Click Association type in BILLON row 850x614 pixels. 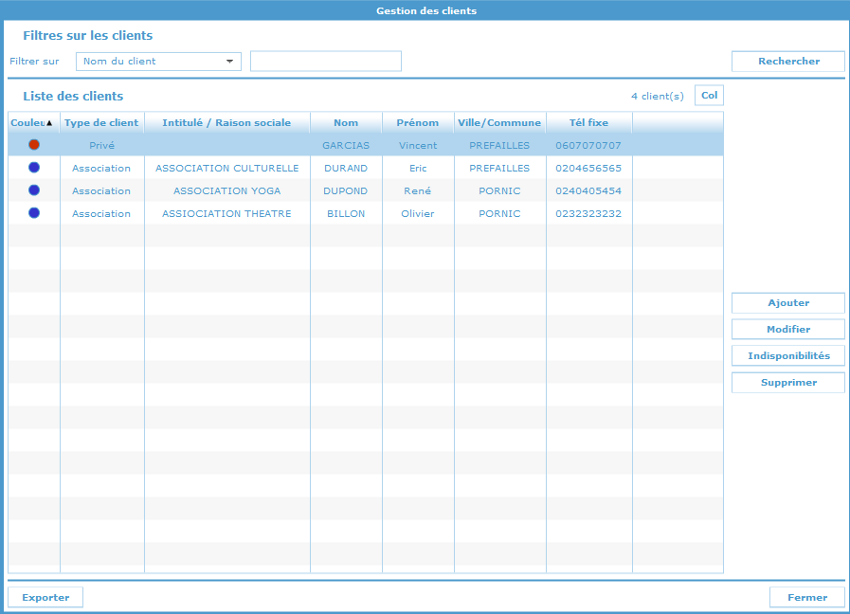tap(102, 214)
